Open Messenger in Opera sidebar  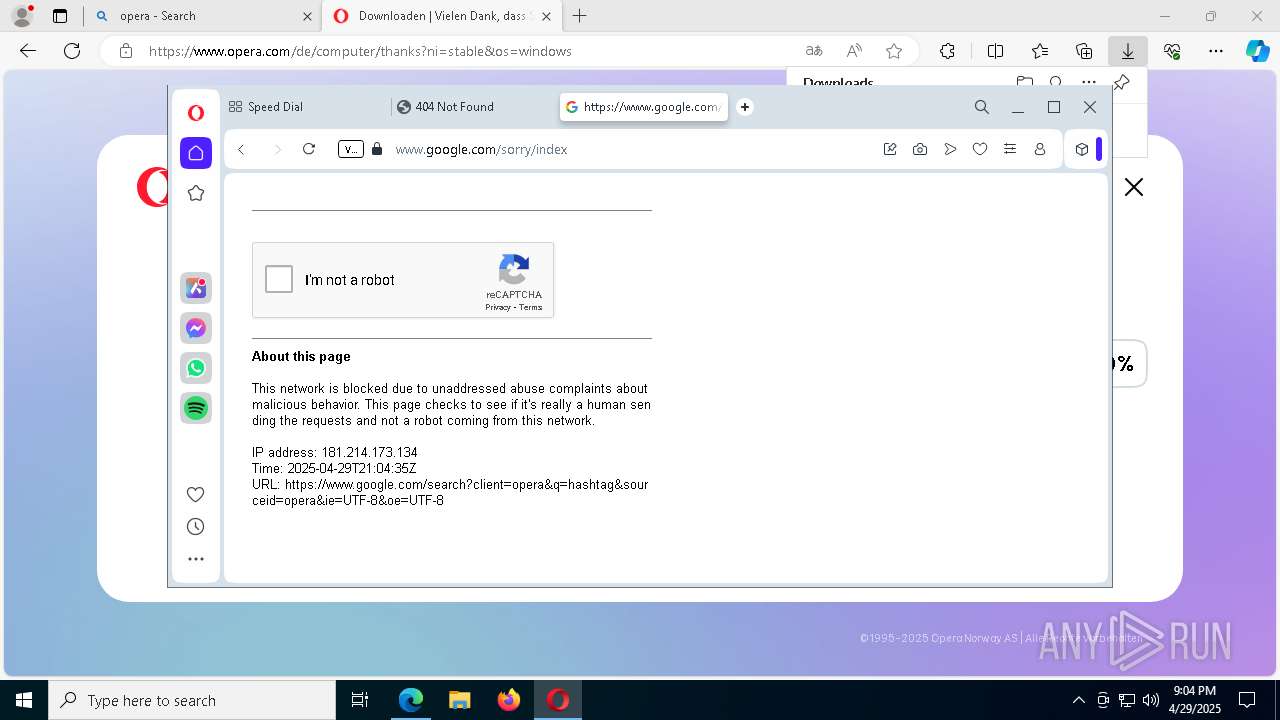point(196,328)
